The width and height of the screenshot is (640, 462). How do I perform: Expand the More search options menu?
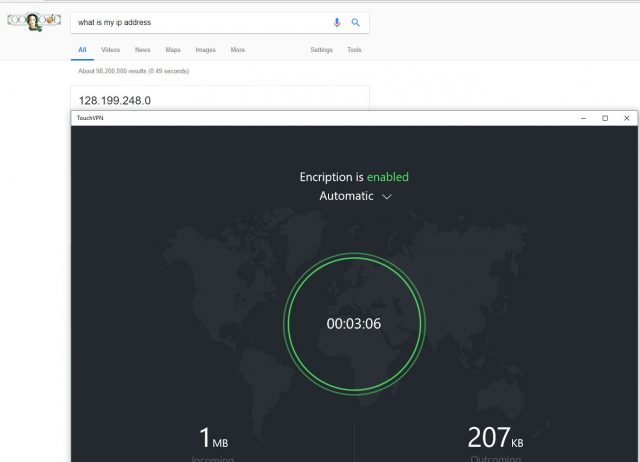(x=238, y=50)
